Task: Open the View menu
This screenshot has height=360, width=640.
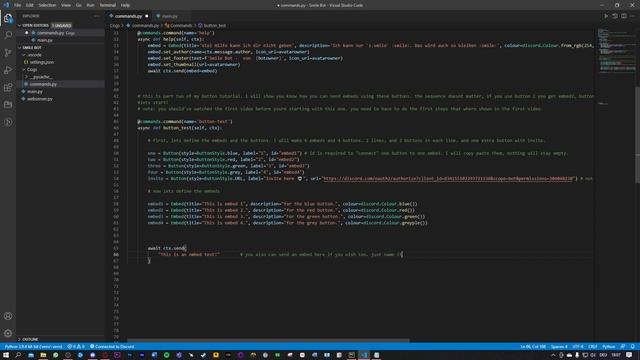Action: 66,5
